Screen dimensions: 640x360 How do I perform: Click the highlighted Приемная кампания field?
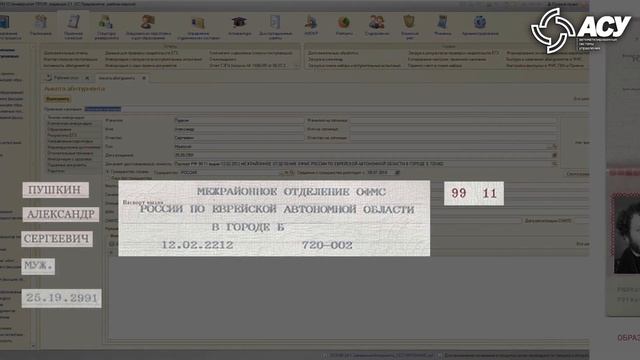coord(103,109)
